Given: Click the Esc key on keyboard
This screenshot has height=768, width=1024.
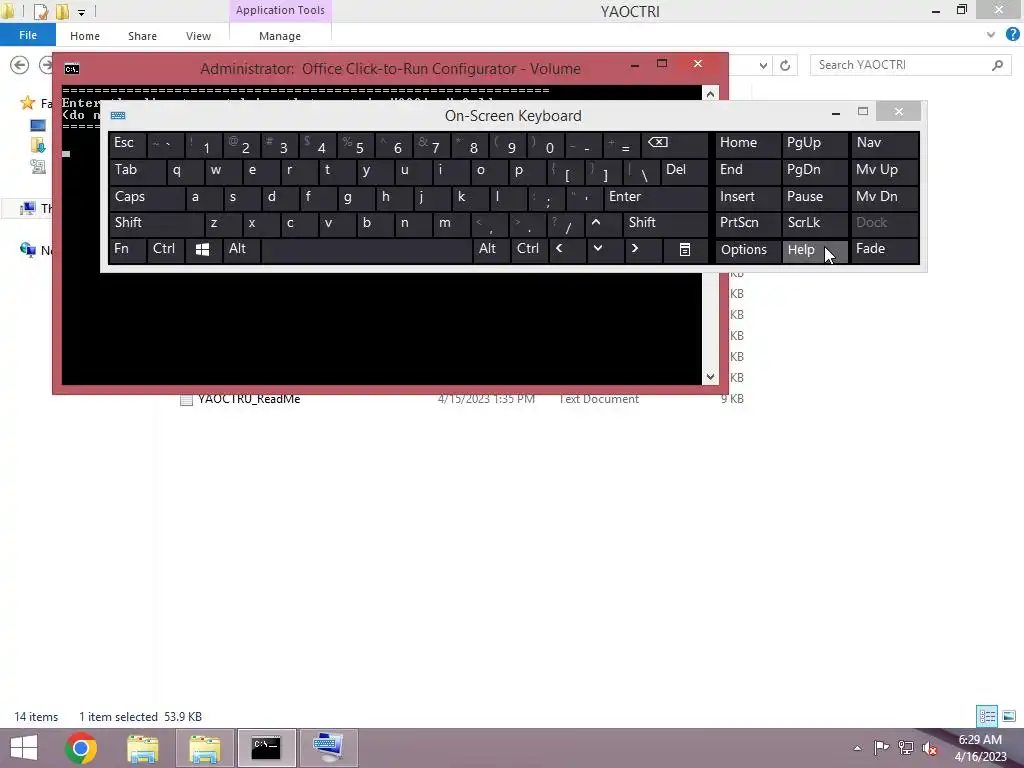Looking at the screenshot, I should click(127, 144).
